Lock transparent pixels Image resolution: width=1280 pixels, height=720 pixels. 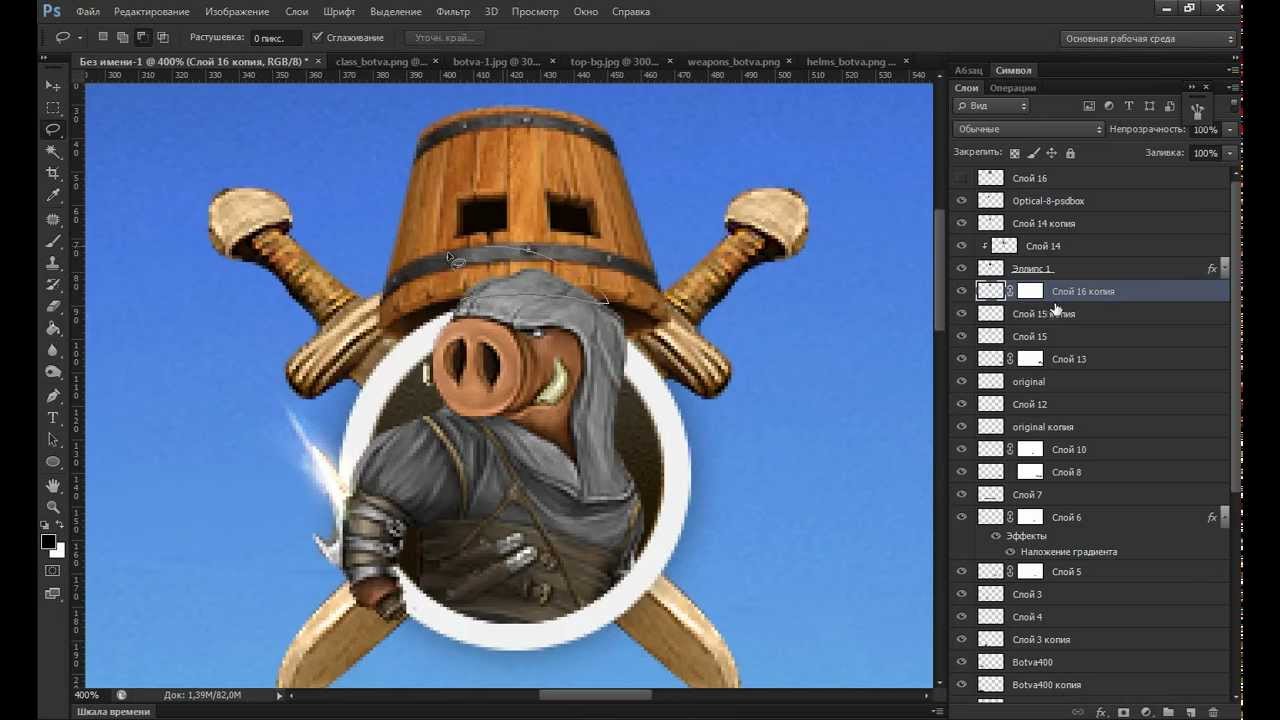coord(1015,154)
